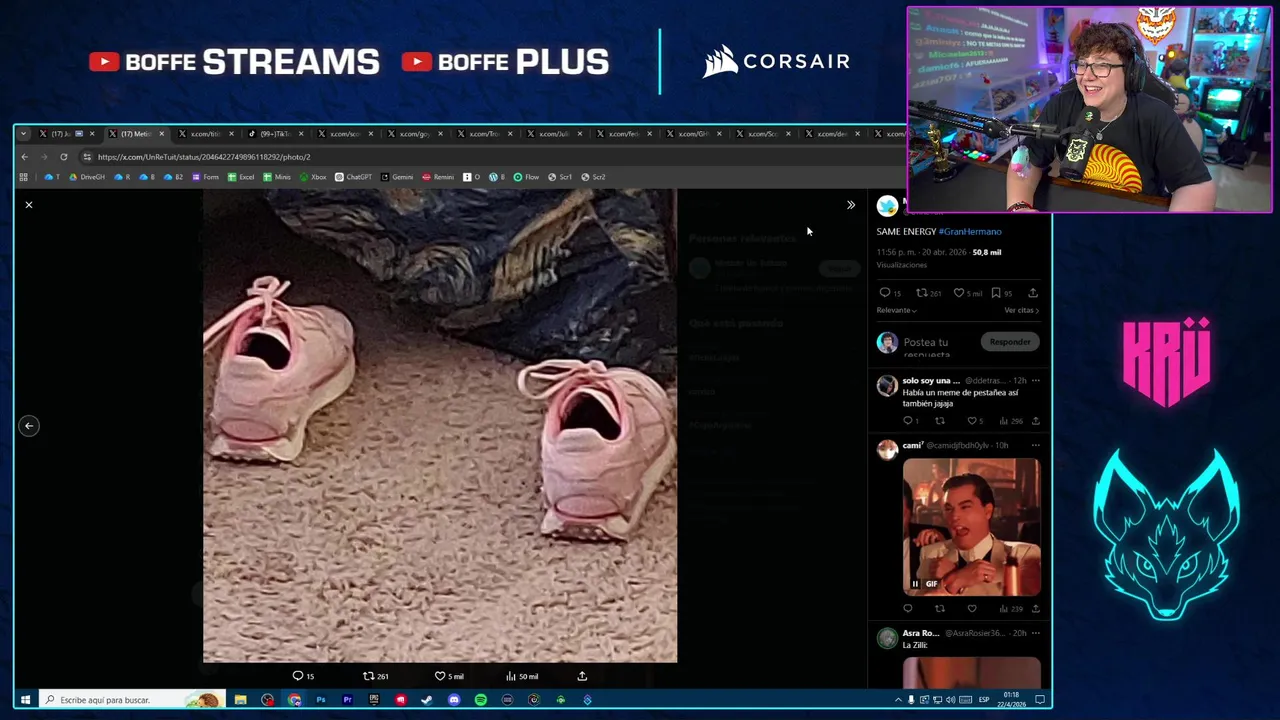Retweet using icon below photo showing 261
Screen dimensions: 1280x720
375,676
